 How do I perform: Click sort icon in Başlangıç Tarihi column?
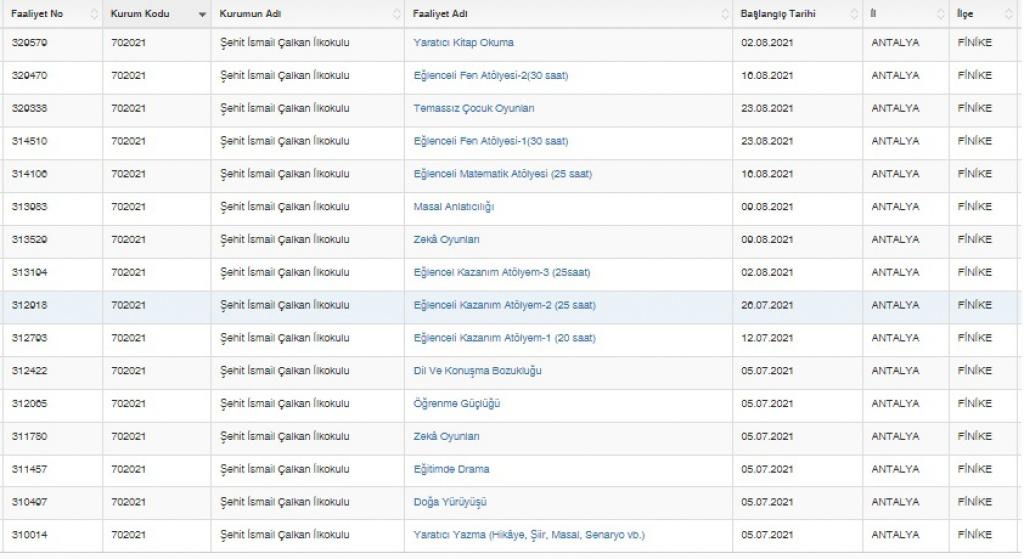[x=853, y=14]
